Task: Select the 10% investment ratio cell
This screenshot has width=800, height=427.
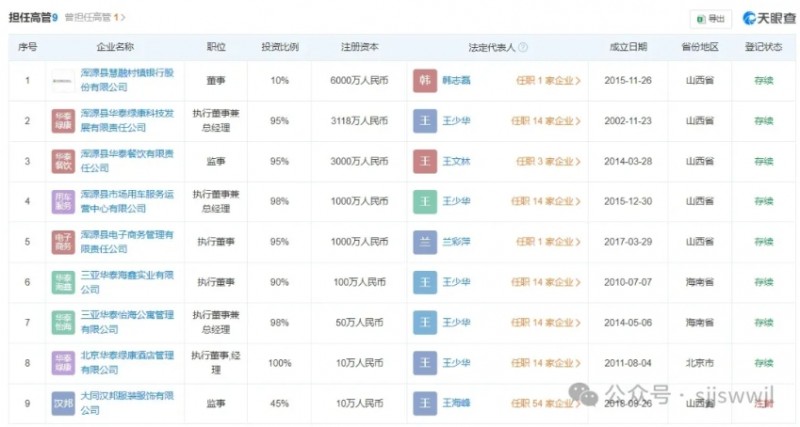Action: click(280, 81)
